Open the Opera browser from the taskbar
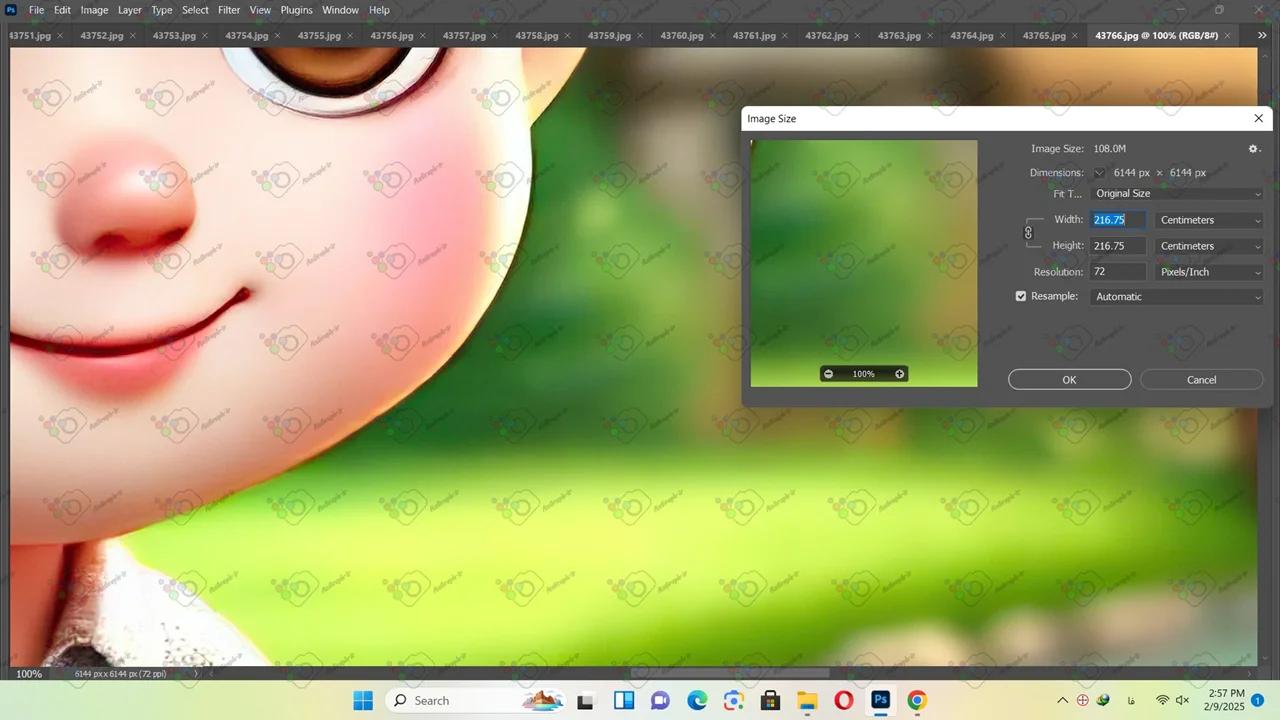Screen dimensions: 1280x720 coord(843,700)
